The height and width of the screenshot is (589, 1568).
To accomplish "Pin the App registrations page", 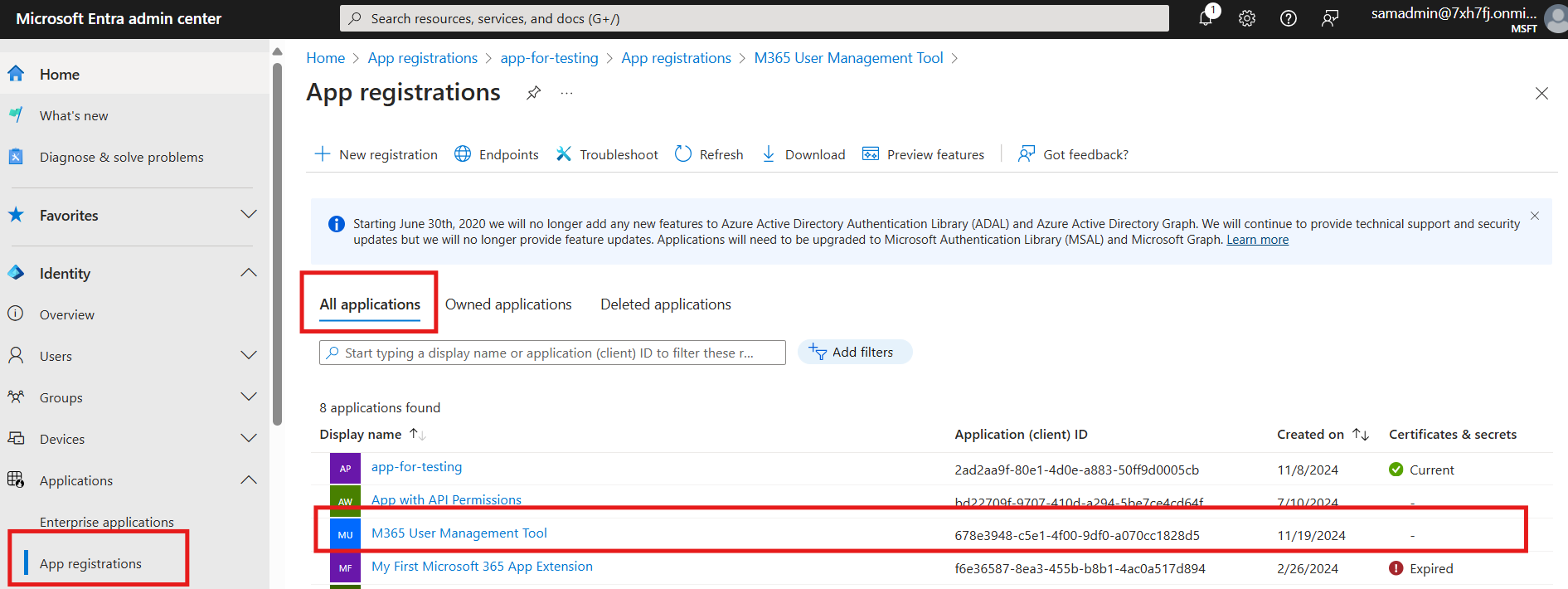I will [x=534, y=93].
